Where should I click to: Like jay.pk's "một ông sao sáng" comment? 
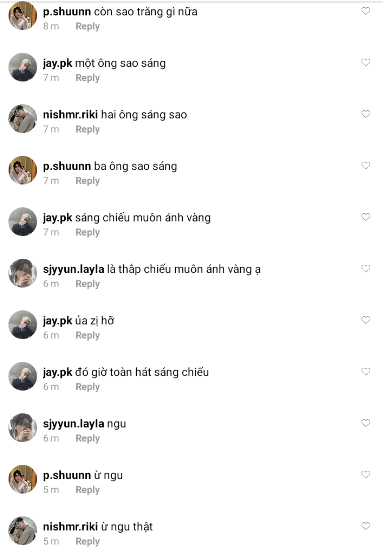(x=366, y=63)
